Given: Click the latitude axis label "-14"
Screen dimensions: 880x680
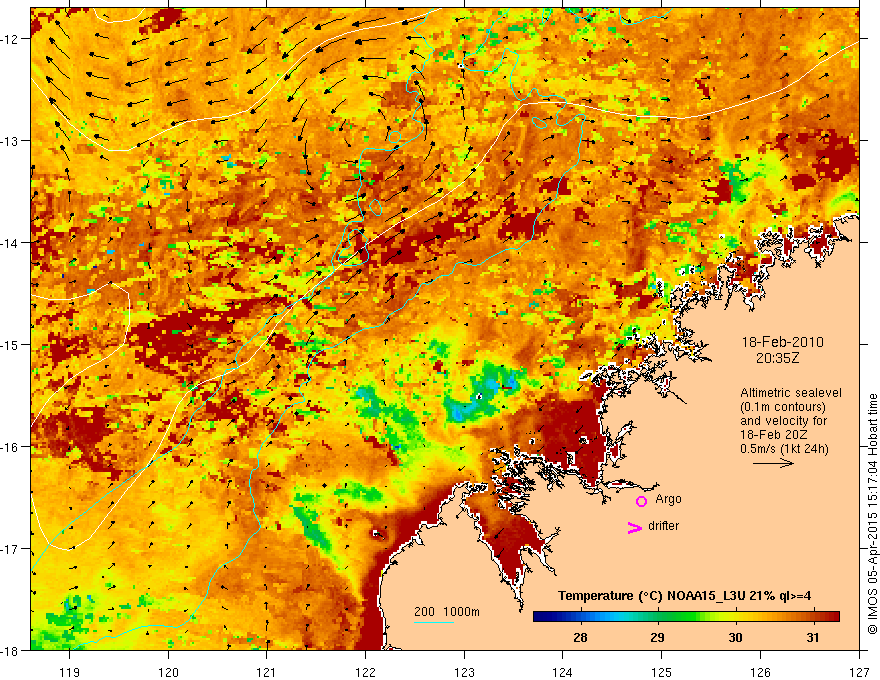Looking at the screenshot, I should click(9, 243).
